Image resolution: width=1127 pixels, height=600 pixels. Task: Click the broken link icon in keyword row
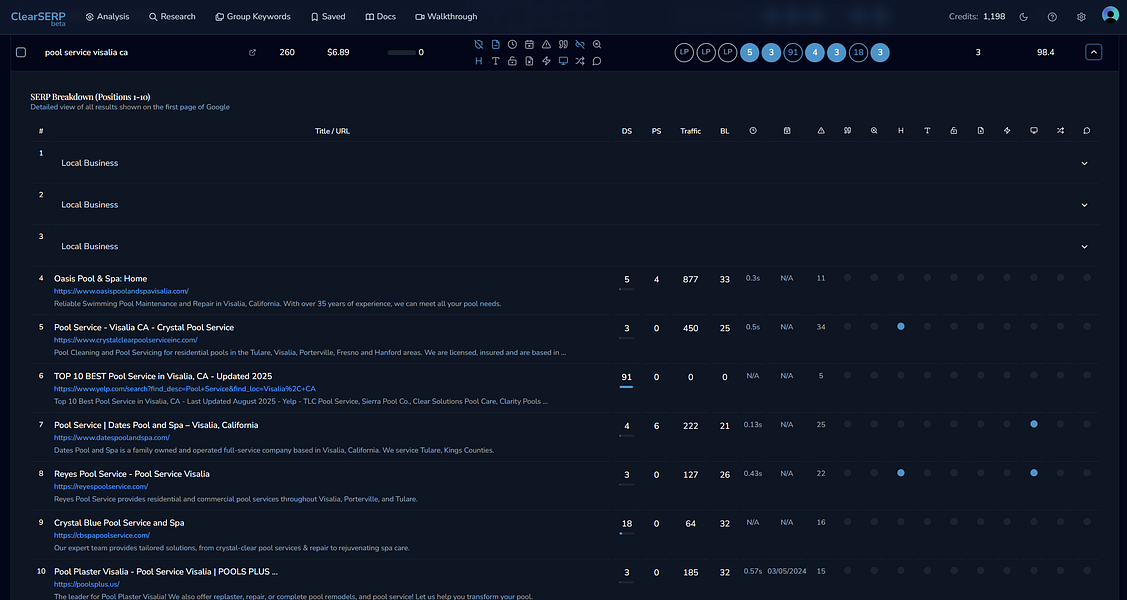[580, 45]
